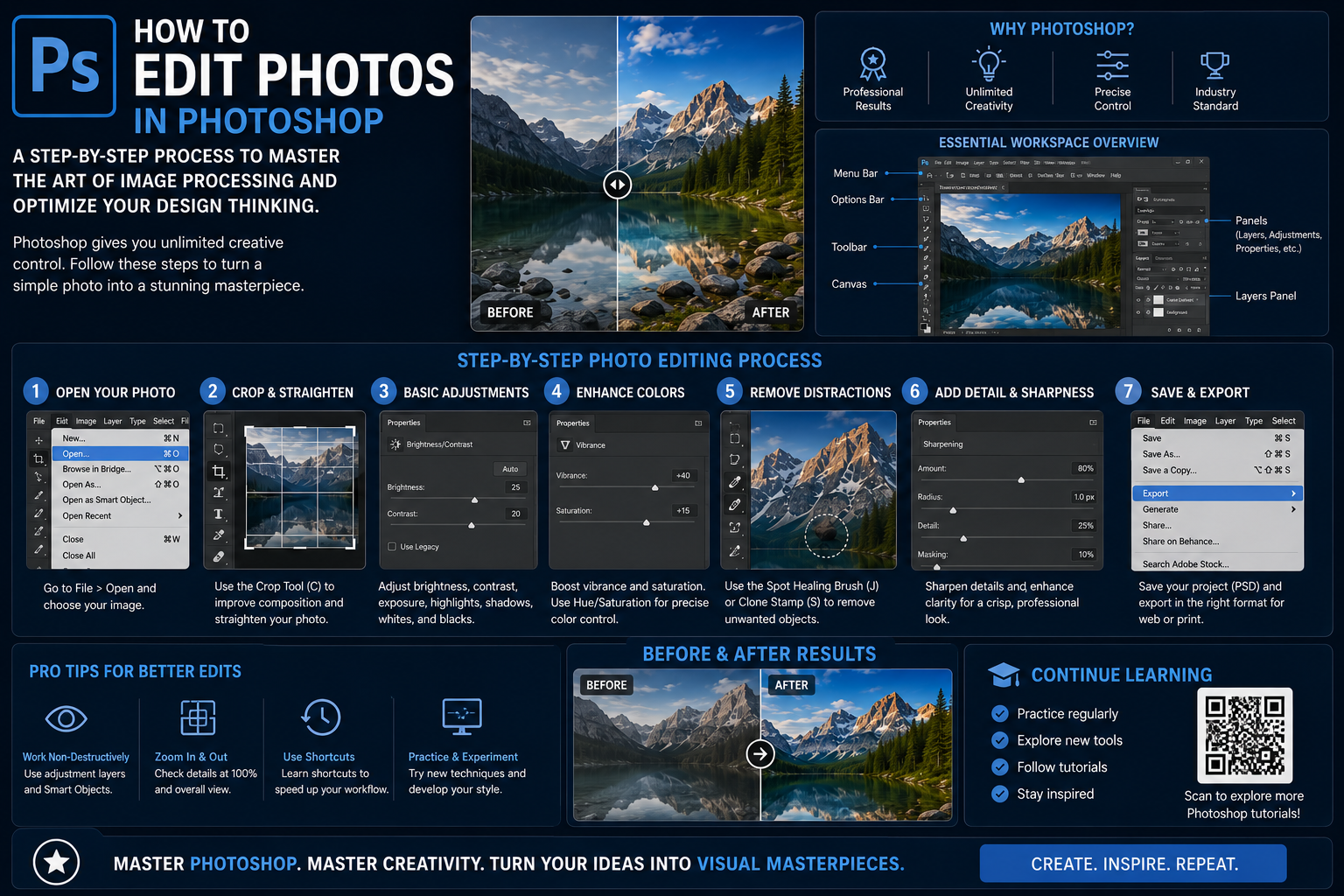Click the Unlimited Creativity lightbulb icon
The image size is (1344, 896).
pos(989,64)
